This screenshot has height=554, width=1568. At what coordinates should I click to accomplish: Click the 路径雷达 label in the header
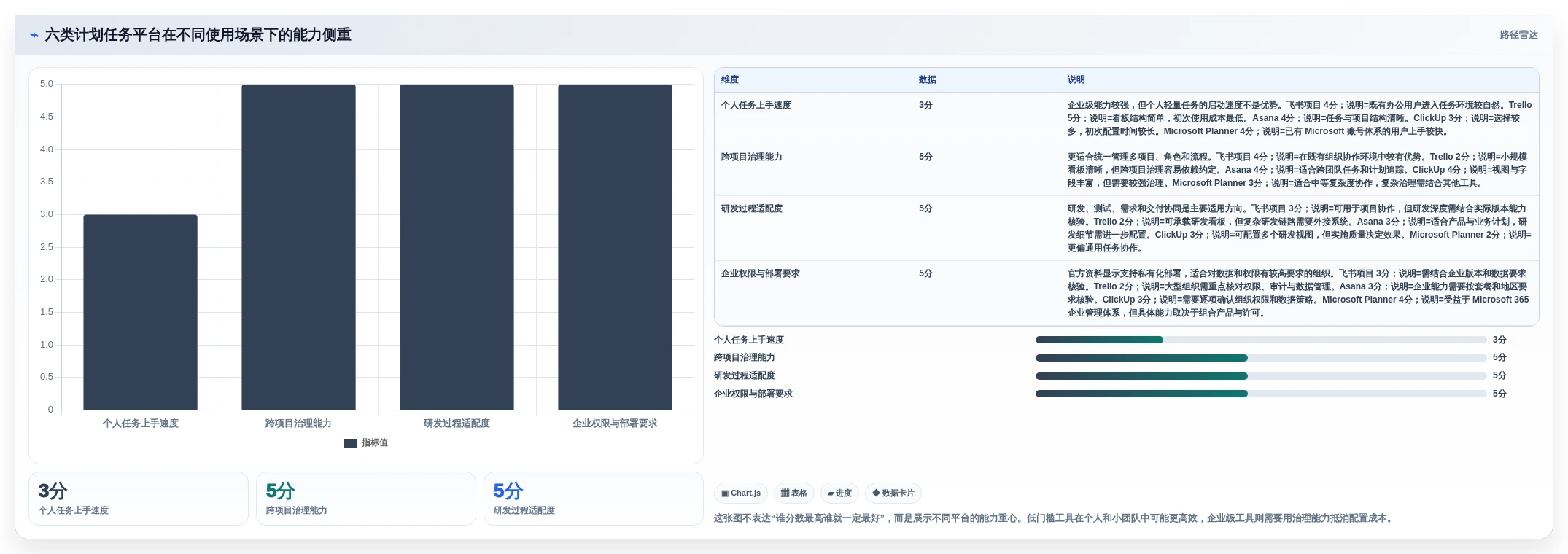(x=1518, y=35)
